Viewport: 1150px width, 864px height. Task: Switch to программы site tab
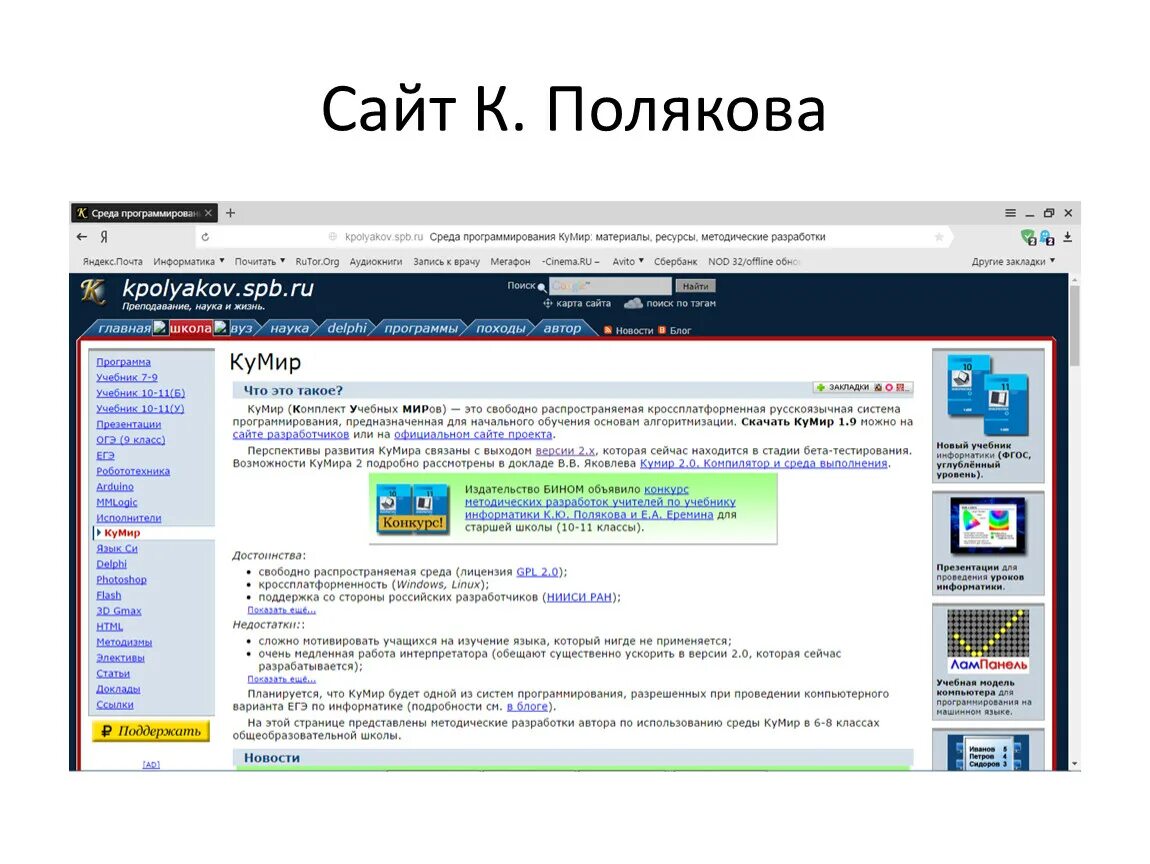click(x=421, y=329)
